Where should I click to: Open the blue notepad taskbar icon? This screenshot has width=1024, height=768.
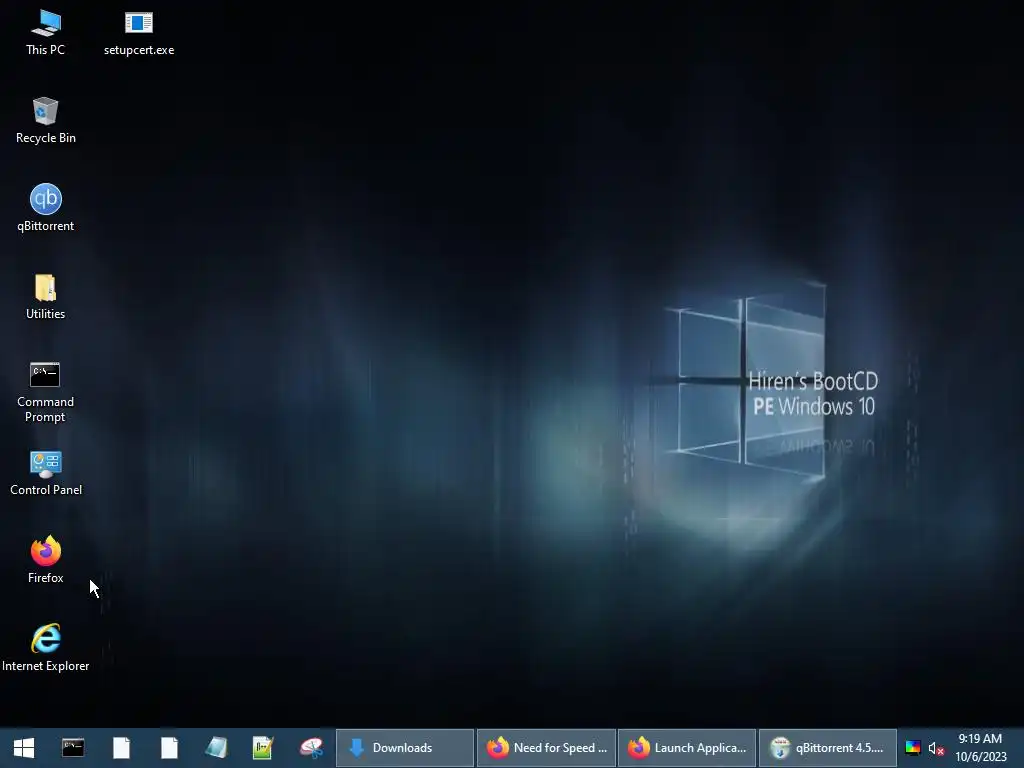pos(216,748)
